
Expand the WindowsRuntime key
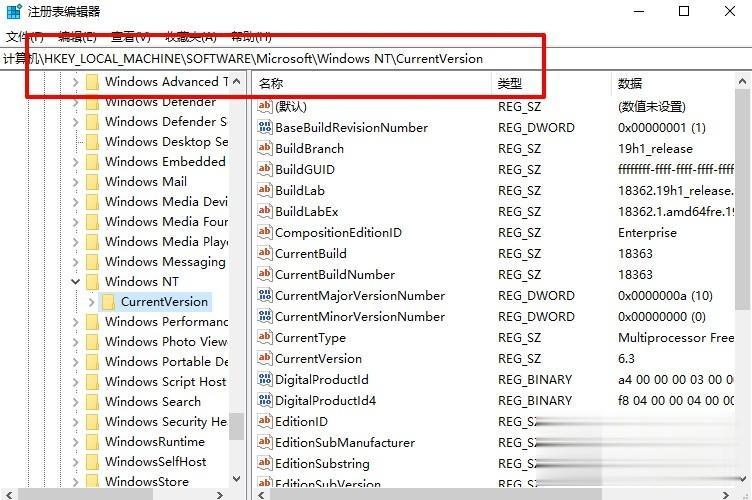point(75,442)
